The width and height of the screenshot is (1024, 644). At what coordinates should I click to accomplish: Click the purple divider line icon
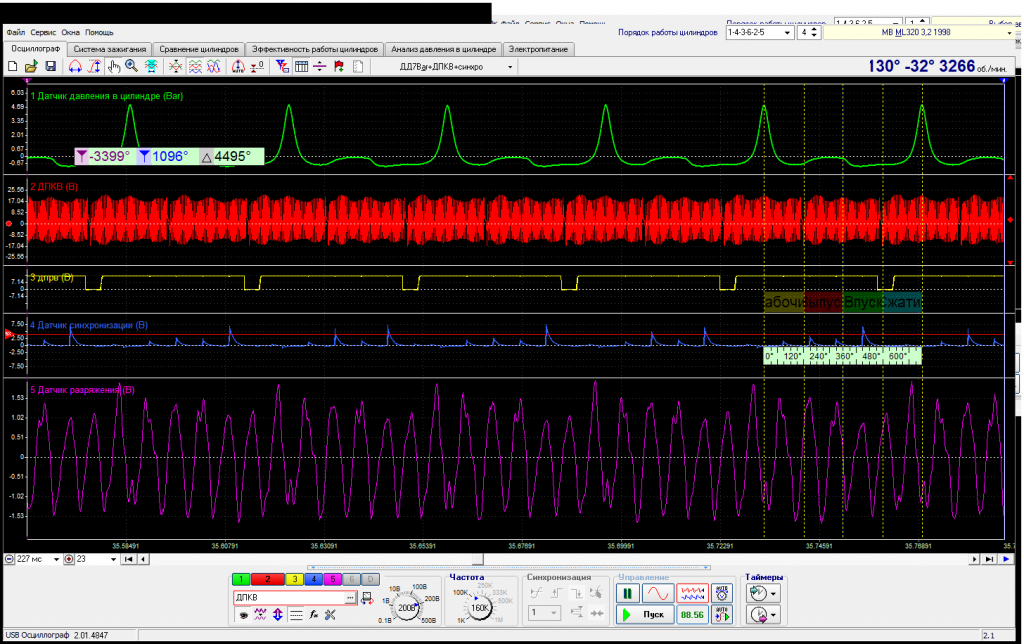coord(319,67)
